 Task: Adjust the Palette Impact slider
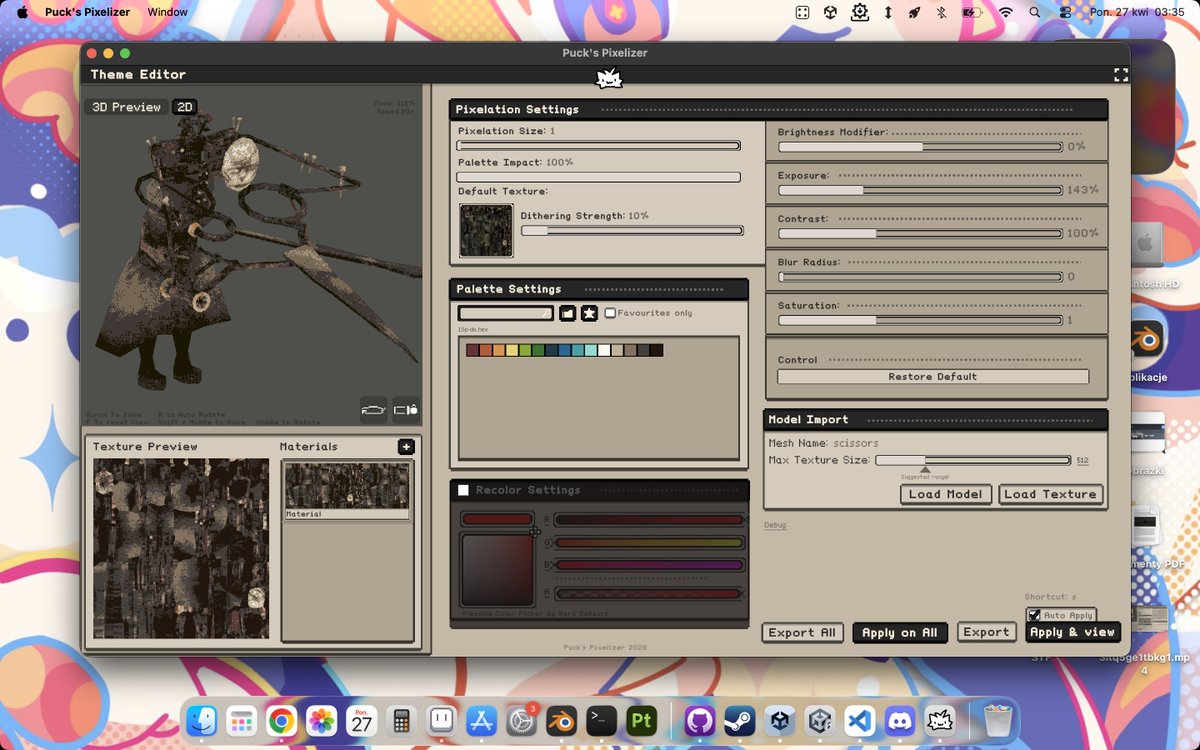click(598, 177)
